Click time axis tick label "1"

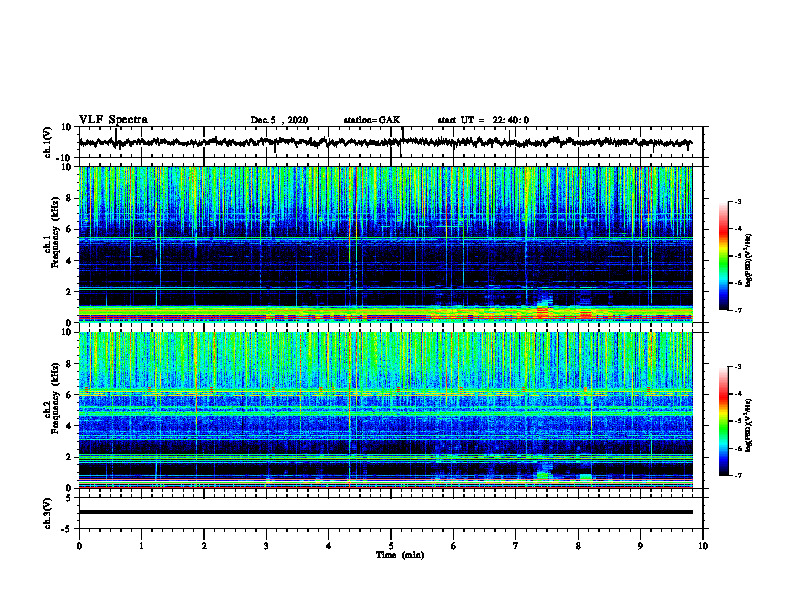(x=141, y=546)
